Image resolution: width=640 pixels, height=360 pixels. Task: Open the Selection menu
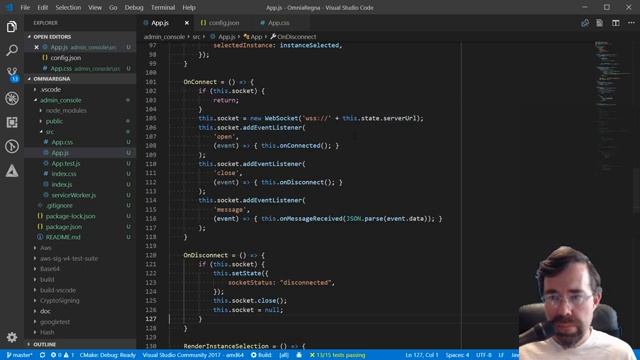[x=68, y=7]
